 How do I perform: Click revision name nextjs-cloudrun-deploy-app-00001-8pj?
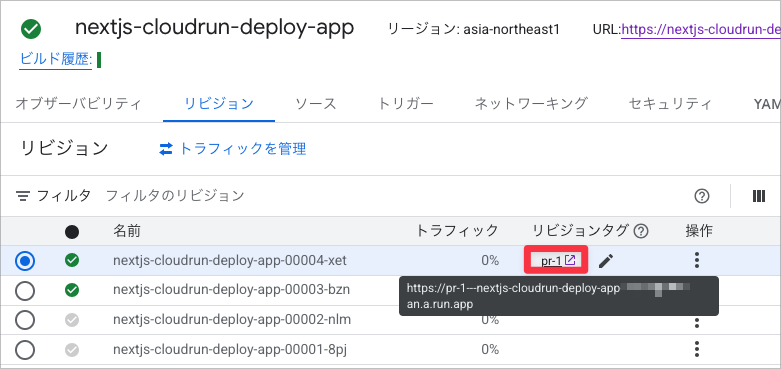(x=230, y=350)
